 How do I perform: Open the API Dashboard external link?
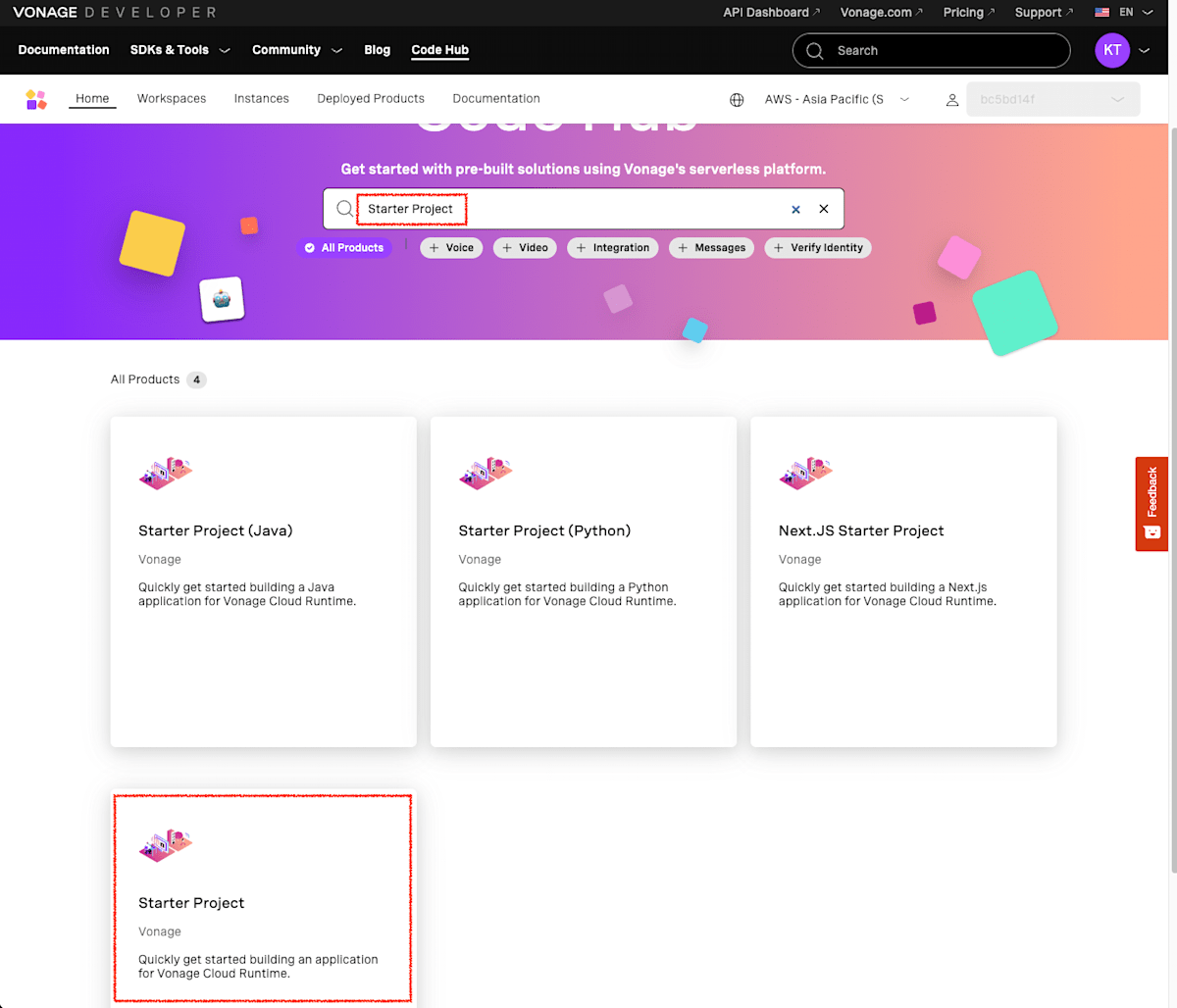click(x=772, y=13)
